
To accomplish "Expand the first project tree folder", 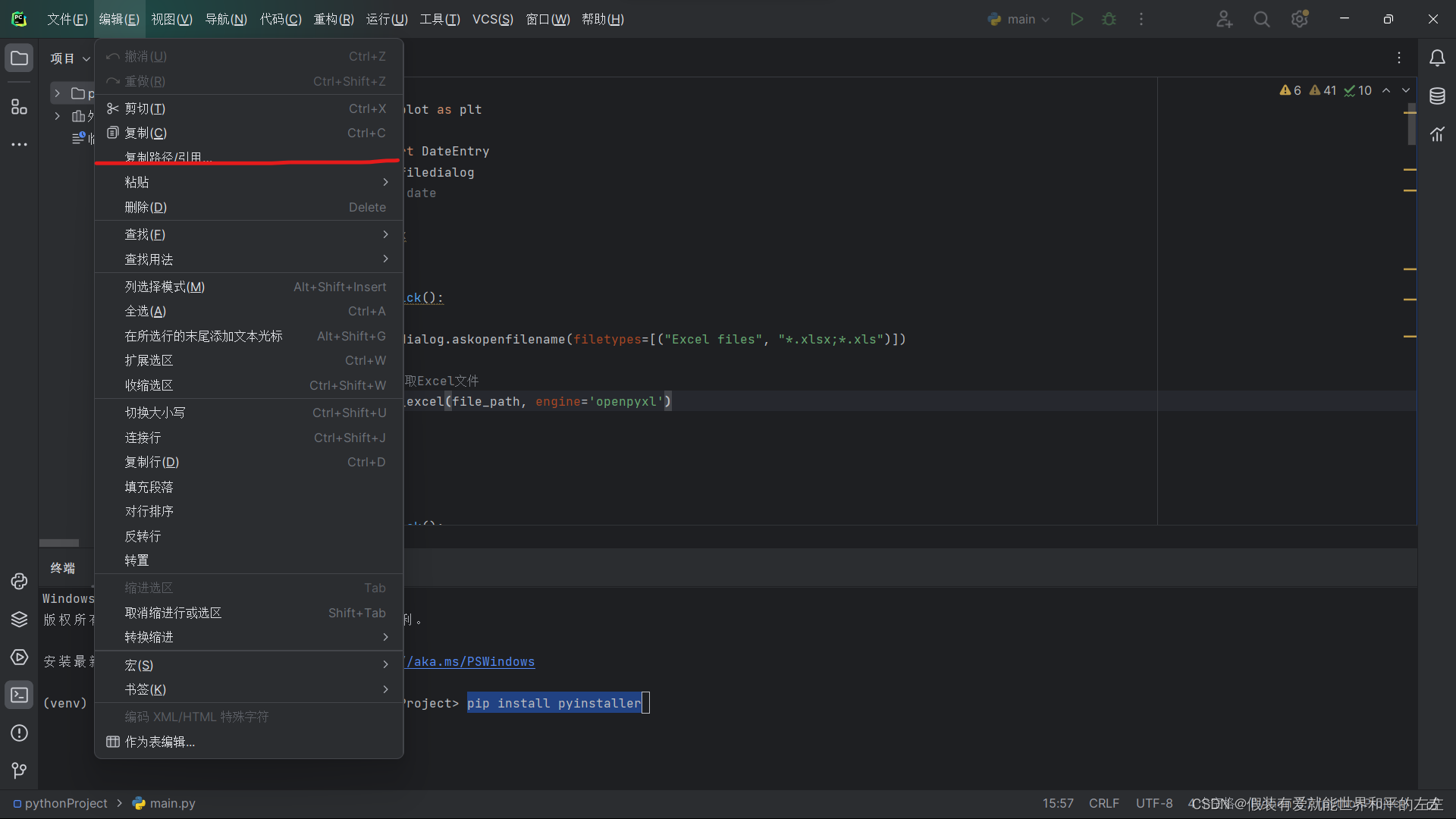I will pos(57,93).
